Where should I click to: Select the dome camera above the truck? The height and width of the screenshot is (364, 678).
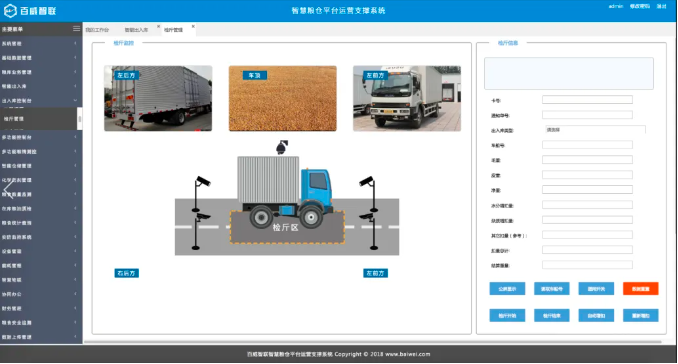click(x=282, y=147)
